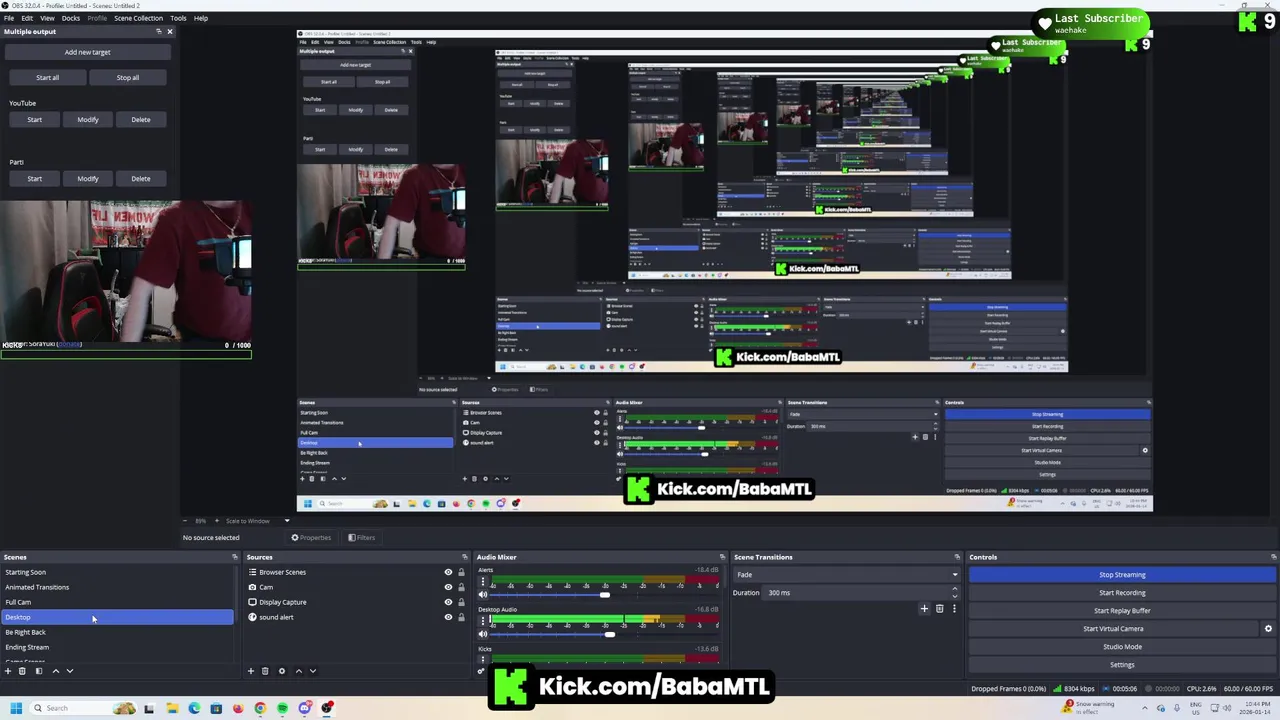Open the Scale to Window dropdown

[x=257, y=521]
